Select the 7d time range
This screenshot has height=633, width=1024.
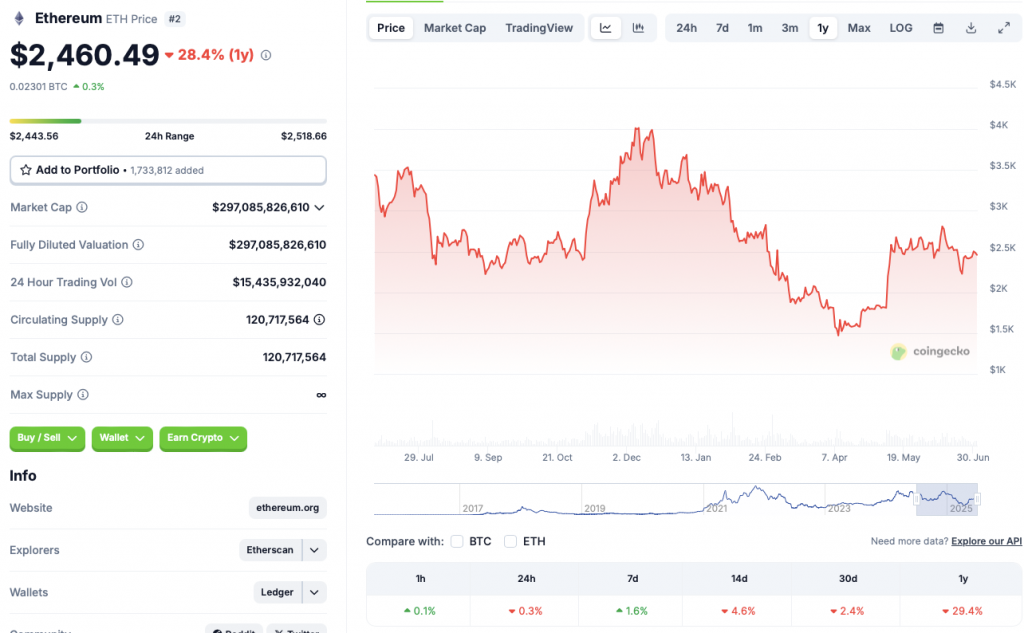722,28
